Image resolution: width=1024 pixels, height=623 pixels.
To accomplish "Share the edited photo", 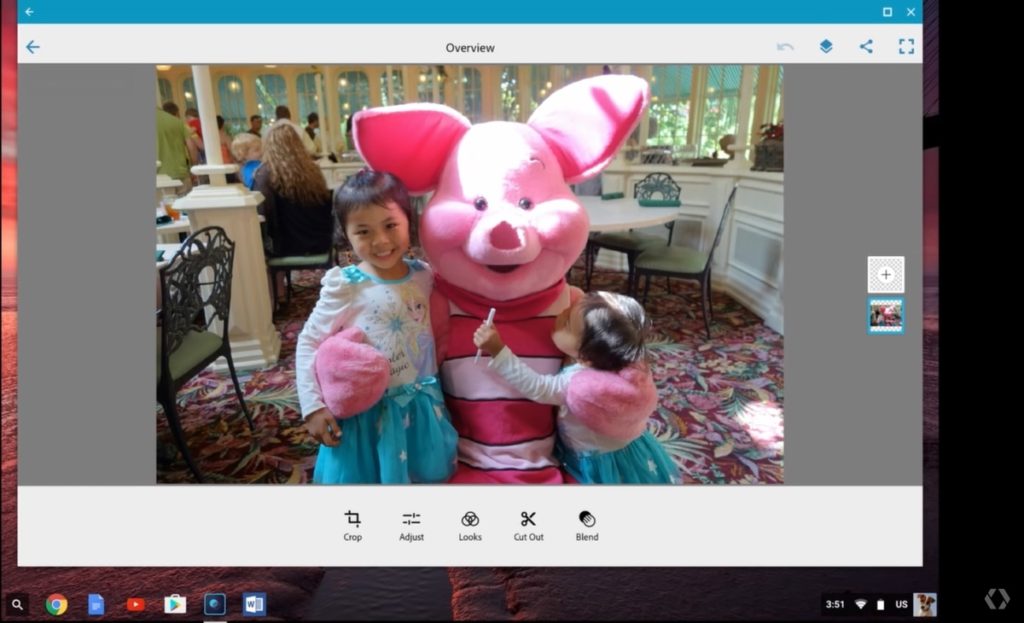I will pos(866,46).
